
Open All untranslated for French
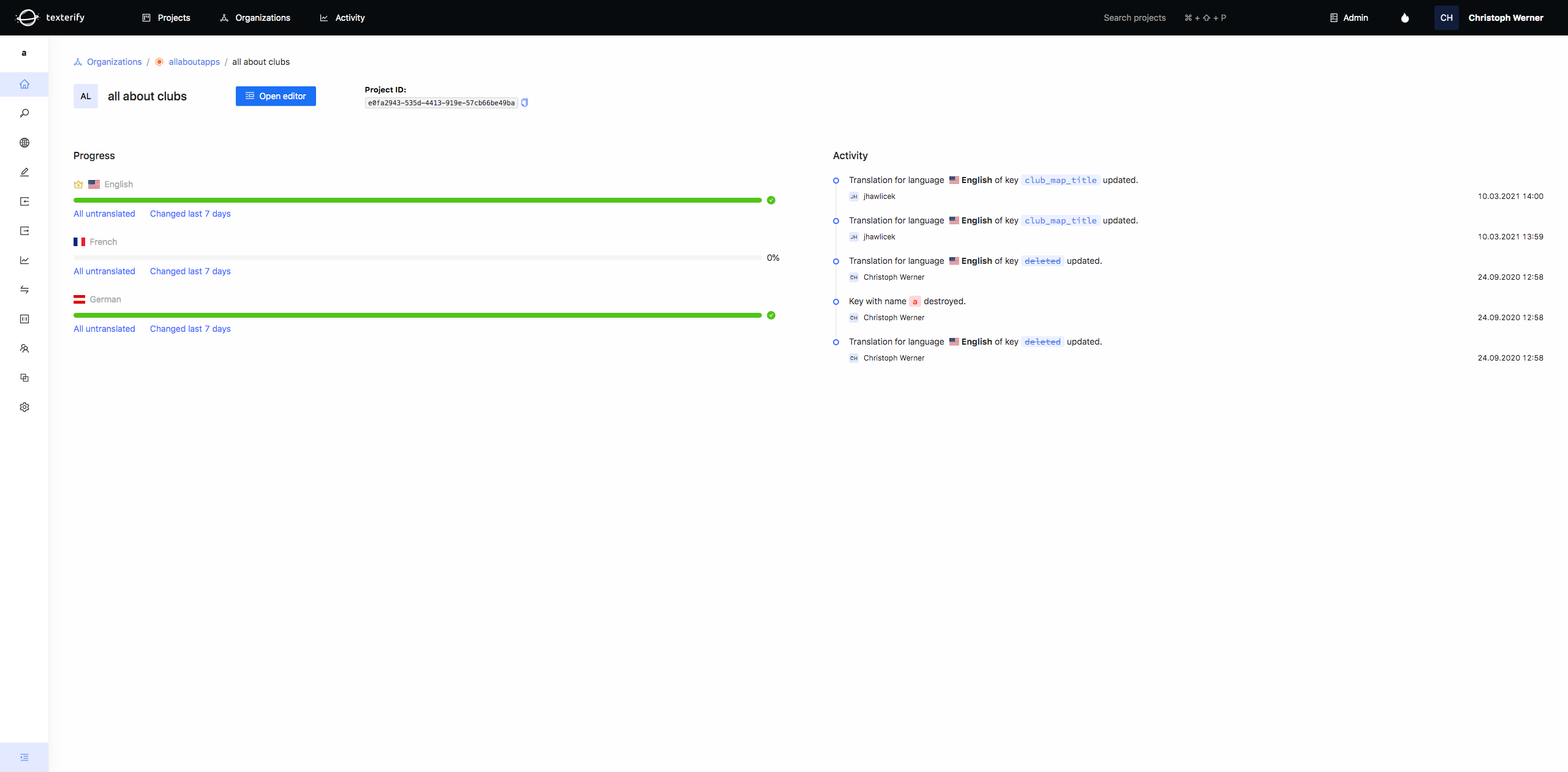pyautogui.click(x=104, y=271)
